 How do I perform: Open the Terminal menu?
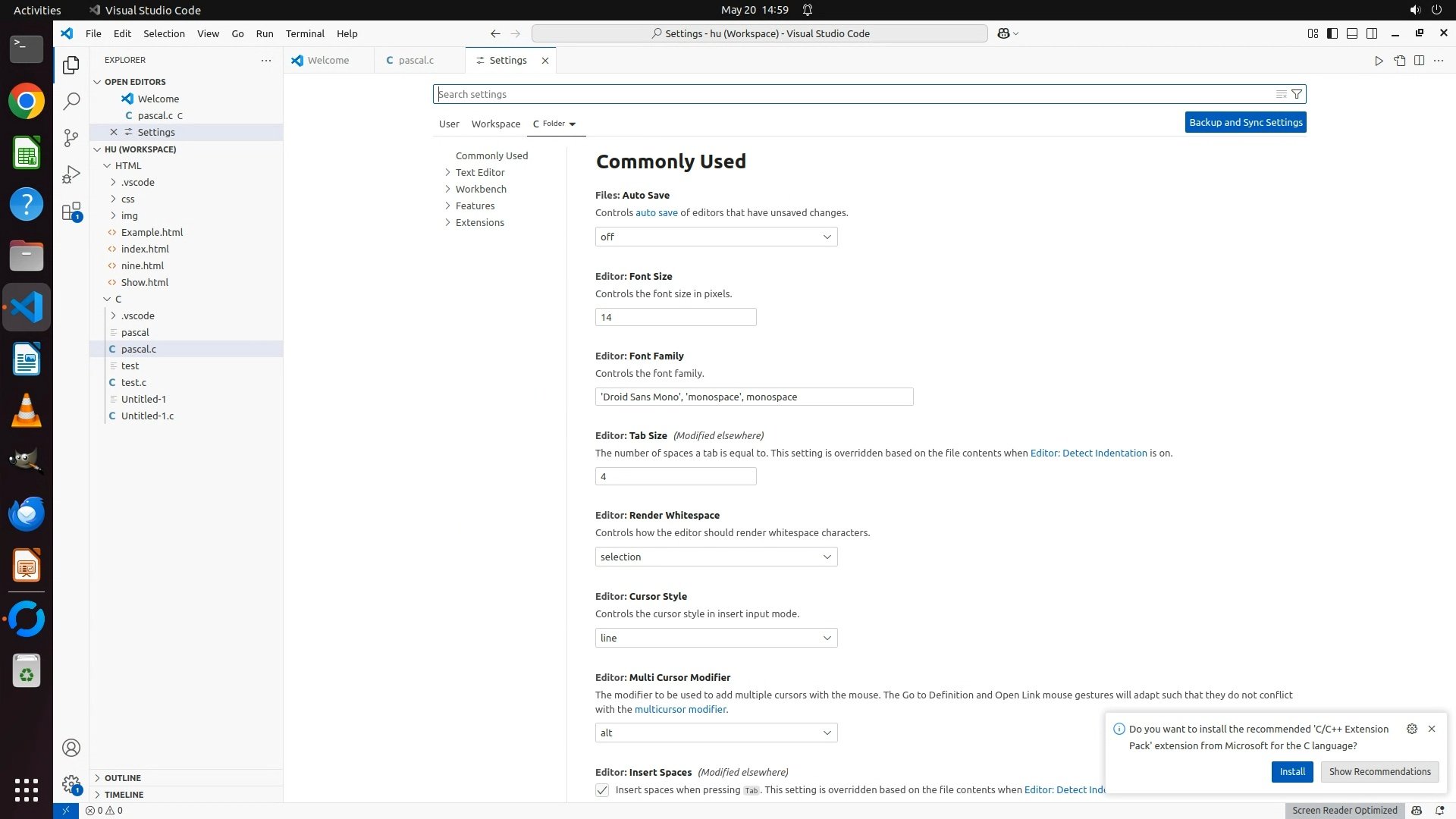[305, 33]
